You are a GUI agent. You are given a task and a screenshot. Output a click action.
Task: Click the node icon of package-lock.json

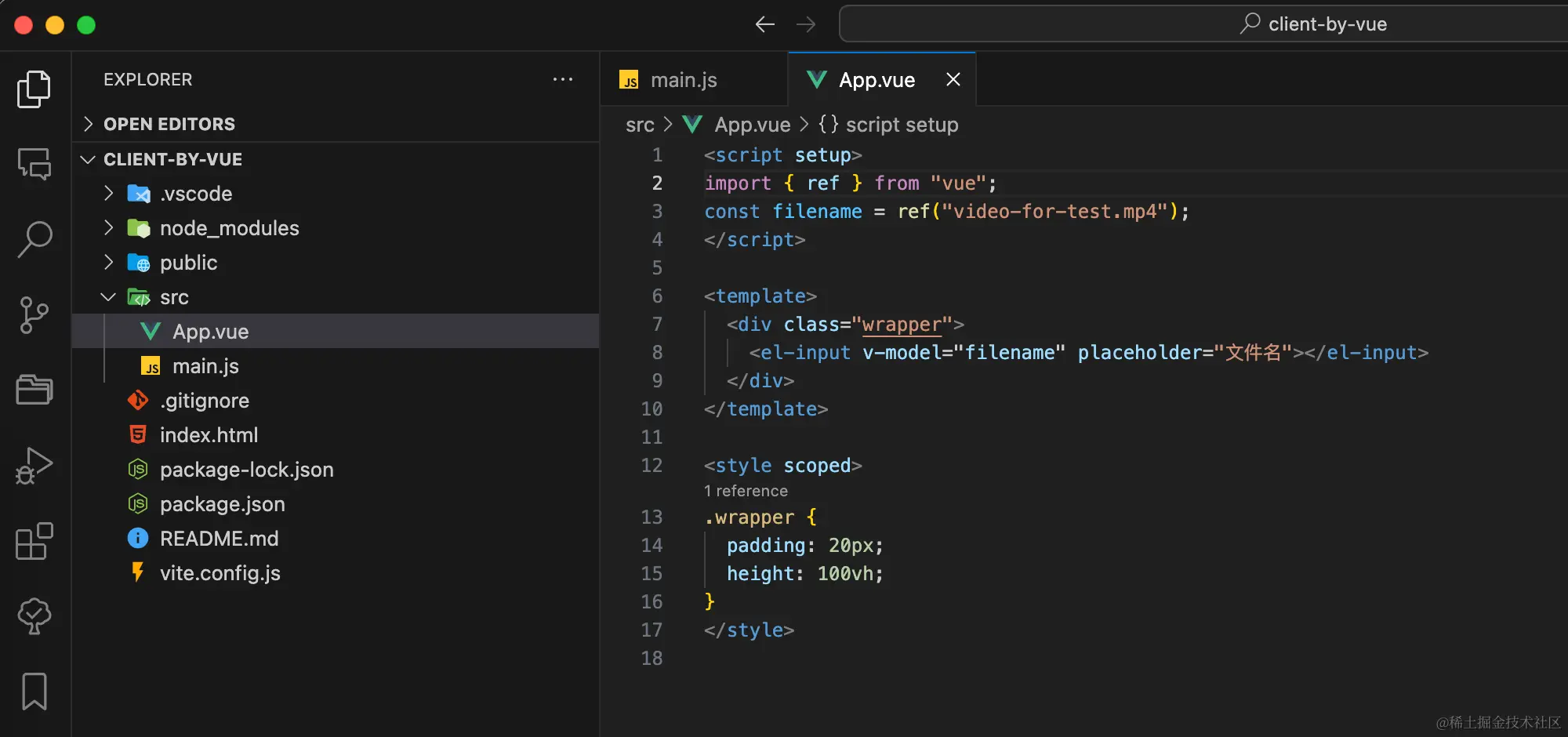point(138,470)
